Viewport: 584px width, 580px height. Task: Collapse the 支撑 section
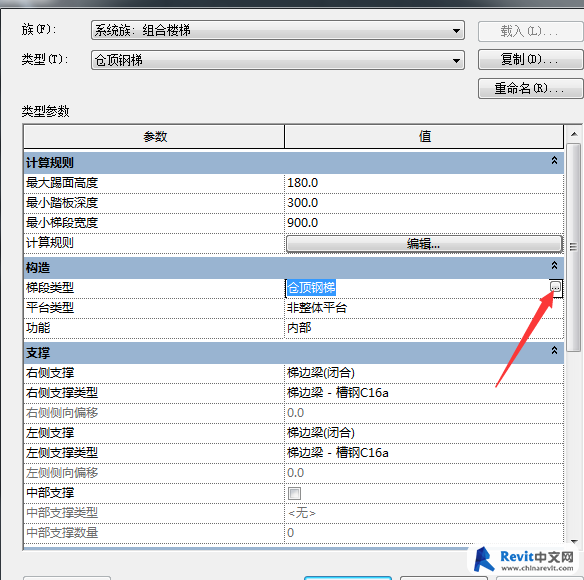[554, 350]
